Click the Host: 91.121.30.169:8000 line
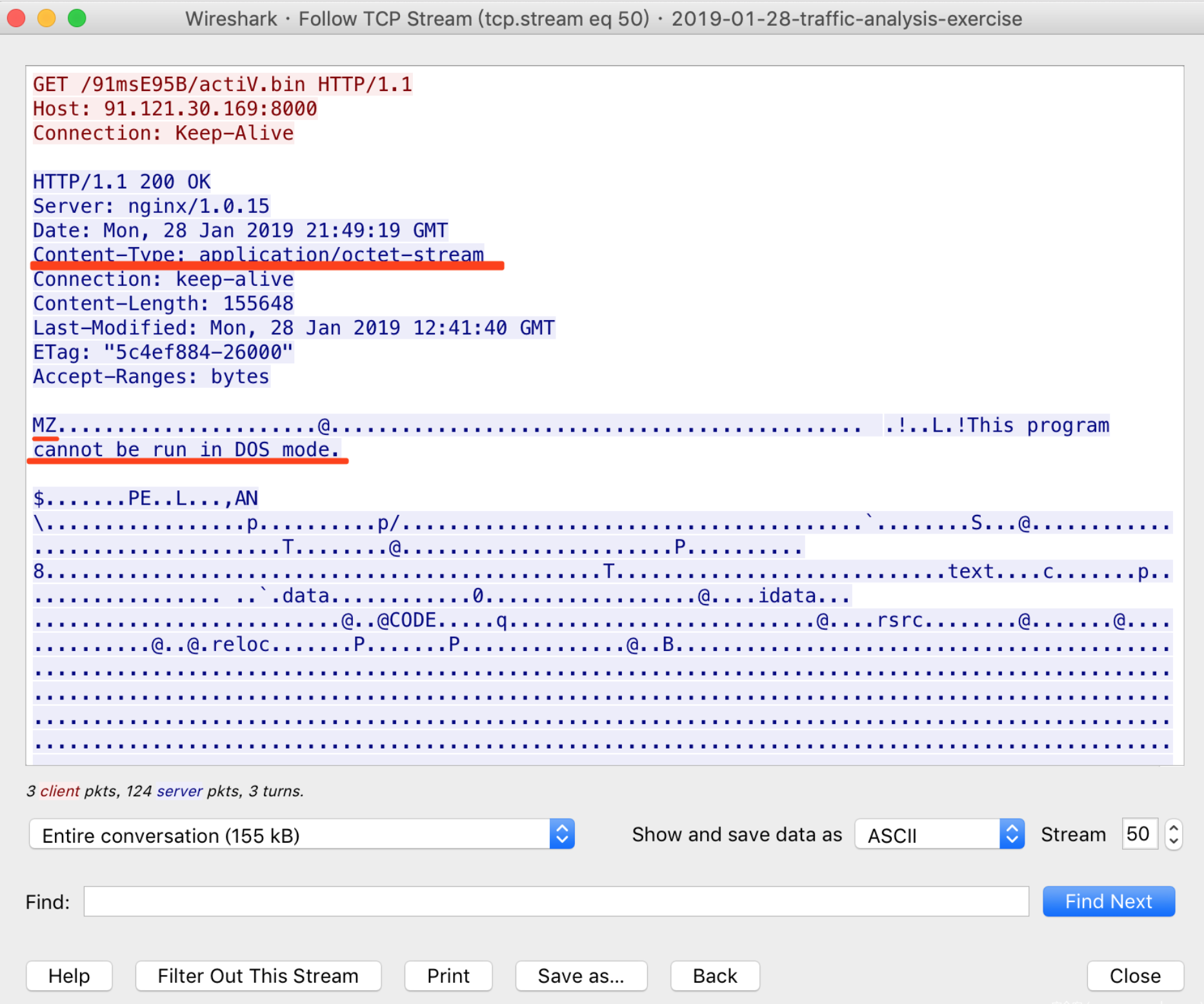 click(175, 108)
